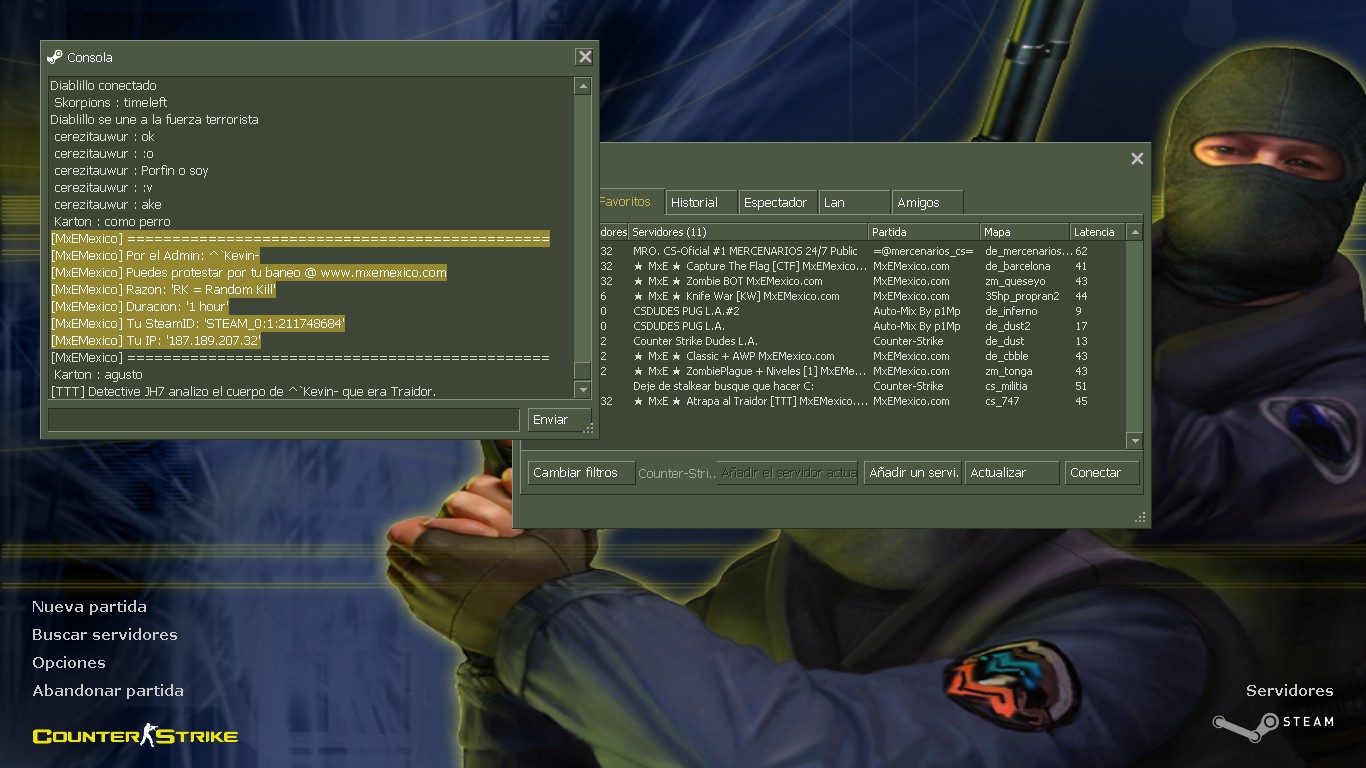1366x768 pixels.
Task: Open the Historial tab
Action: 701,202
